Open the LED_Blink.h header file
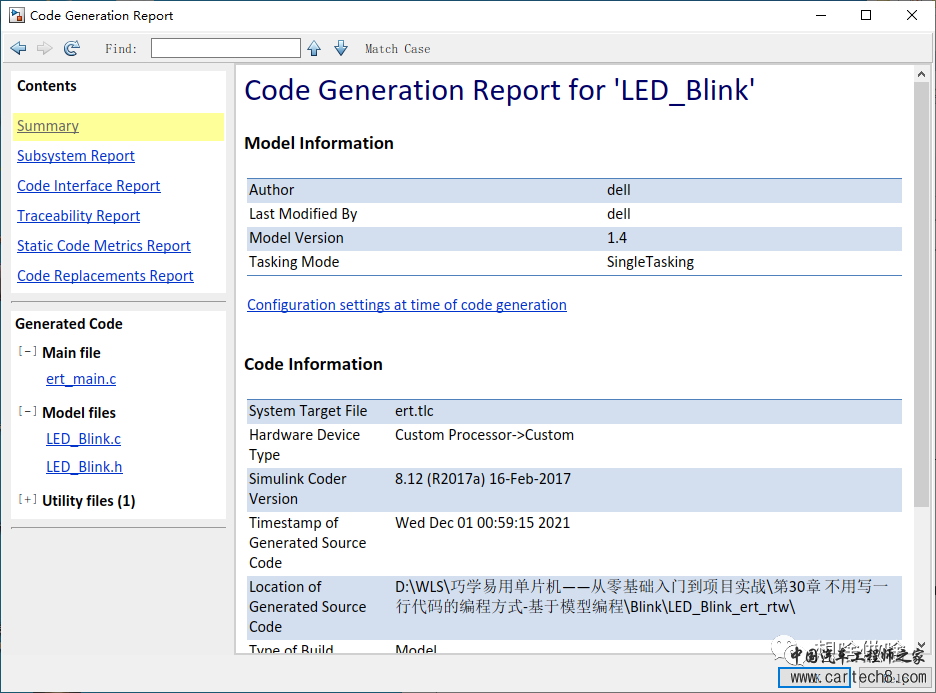 [x=84, y=467]
